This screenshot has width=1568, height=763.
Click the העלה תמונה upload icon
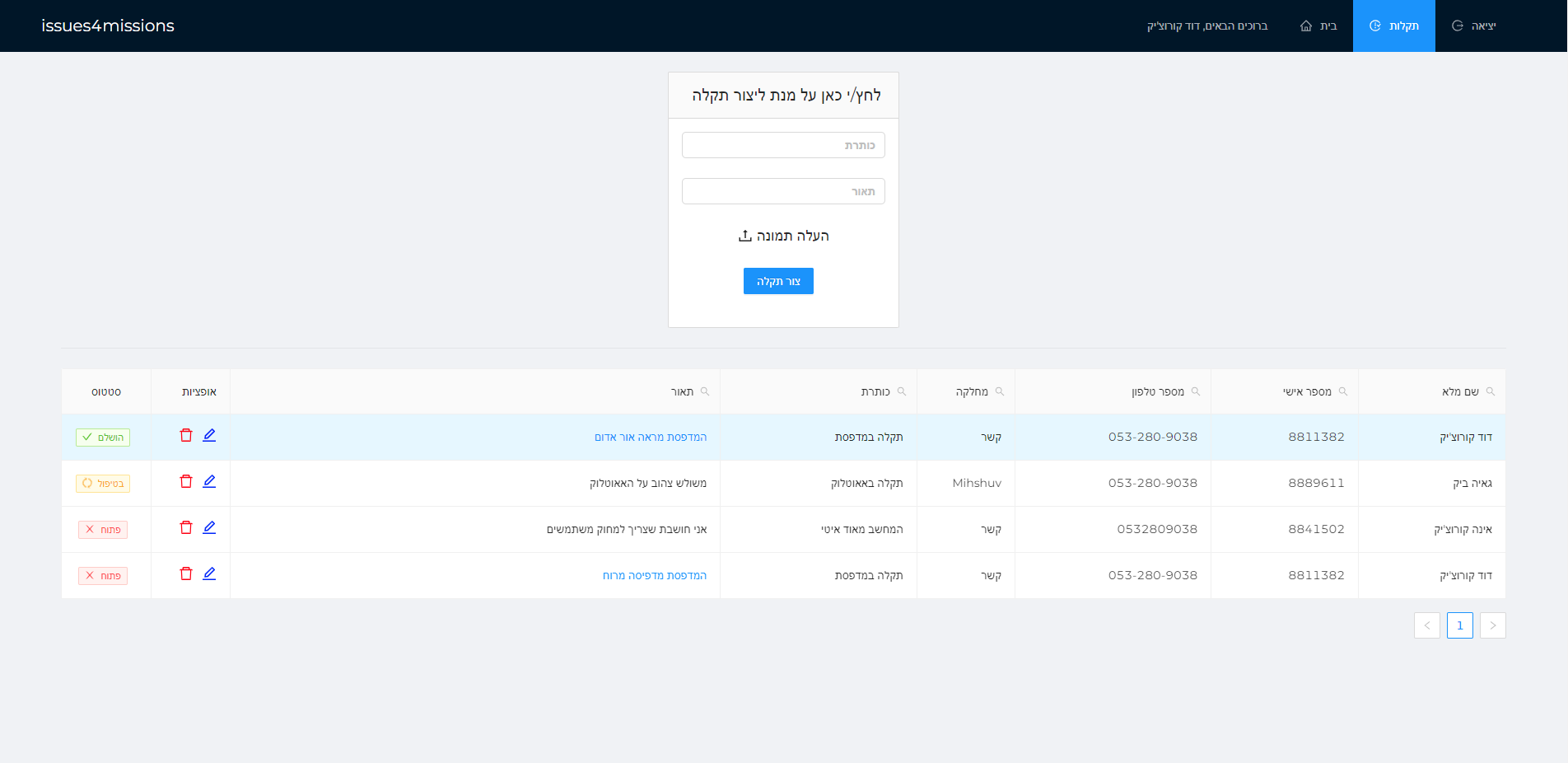click(x=744, y=236)
